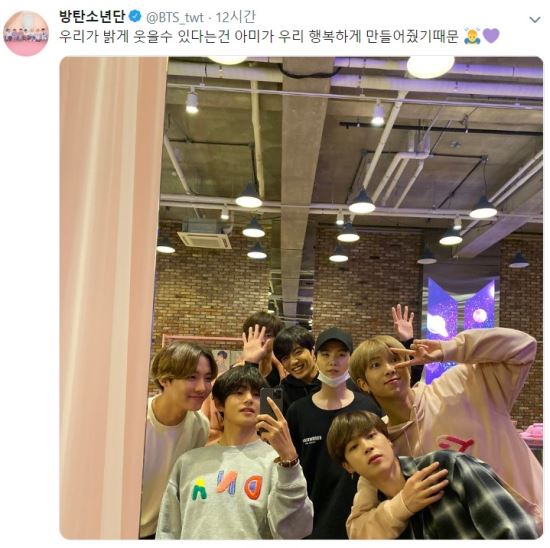Screen dimensions: 550x548
Task: Select the tweet text starting with 우리가 밝게
Action: [x=259, y=36]
